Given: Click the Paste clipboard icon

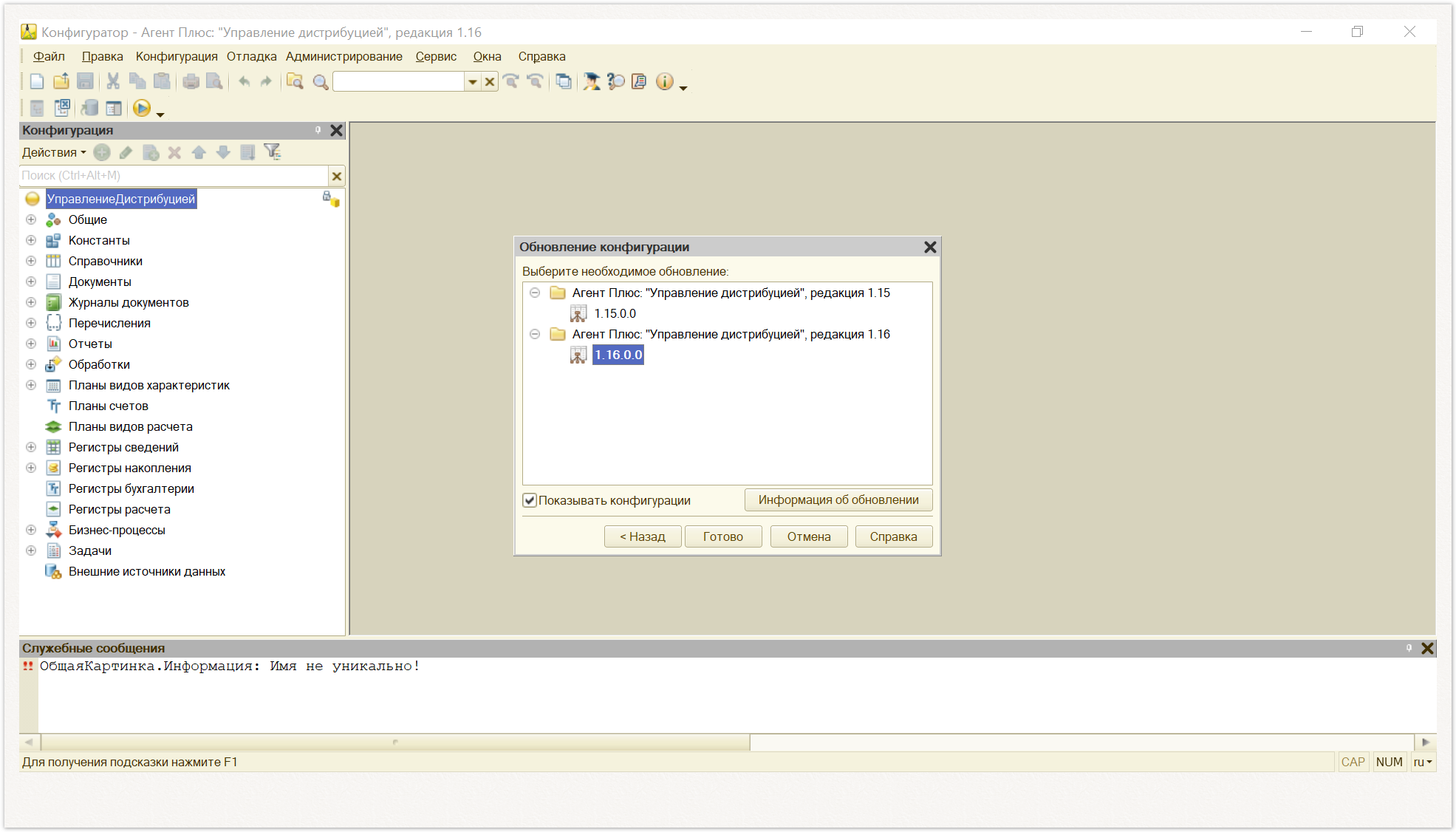Looking at the screenshot, I should tap(162, 82).
